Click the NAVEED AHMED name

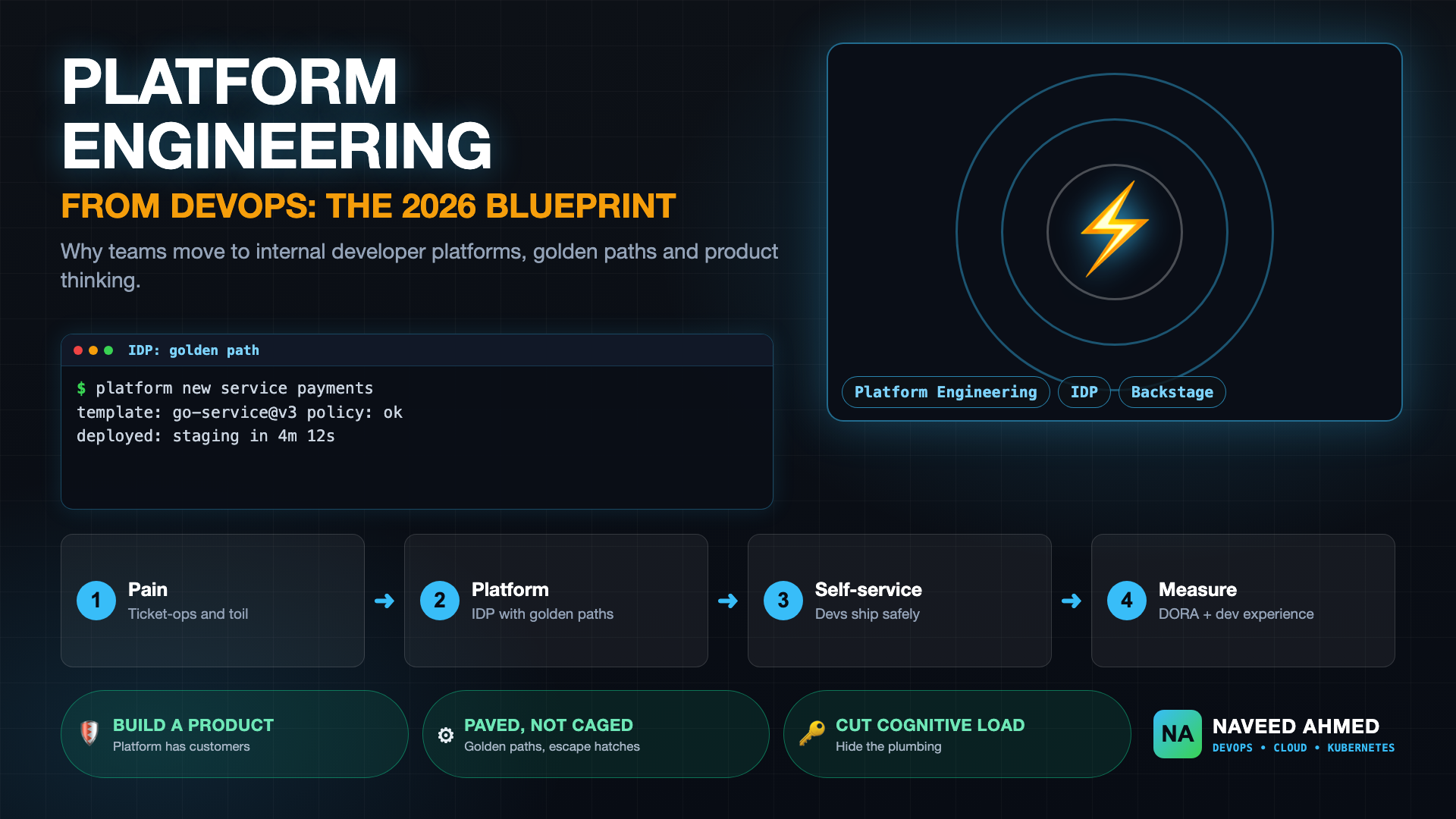point(1295,726)
